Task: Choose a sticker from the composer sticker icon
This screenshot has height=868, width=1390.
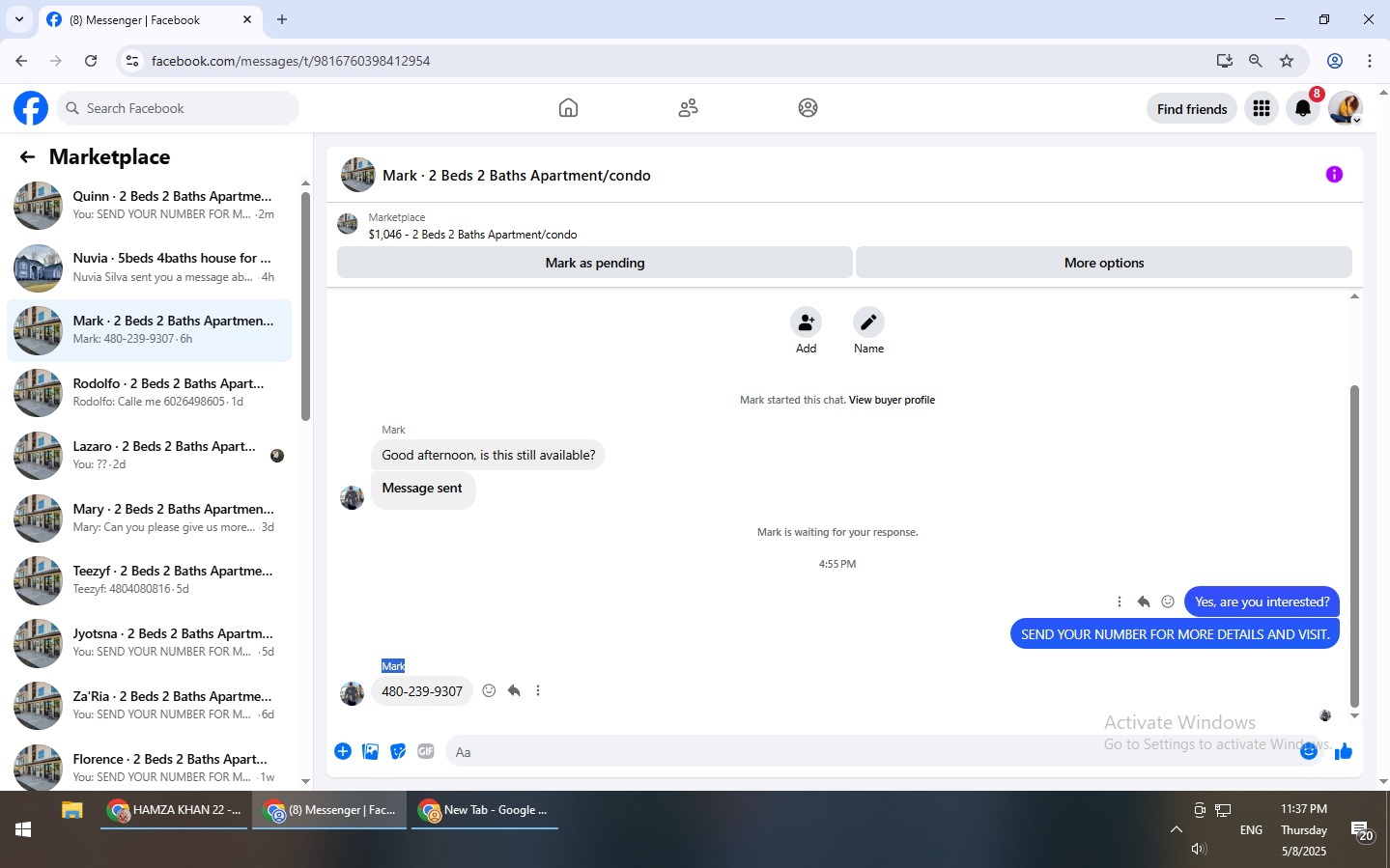Action: point(398,751)
